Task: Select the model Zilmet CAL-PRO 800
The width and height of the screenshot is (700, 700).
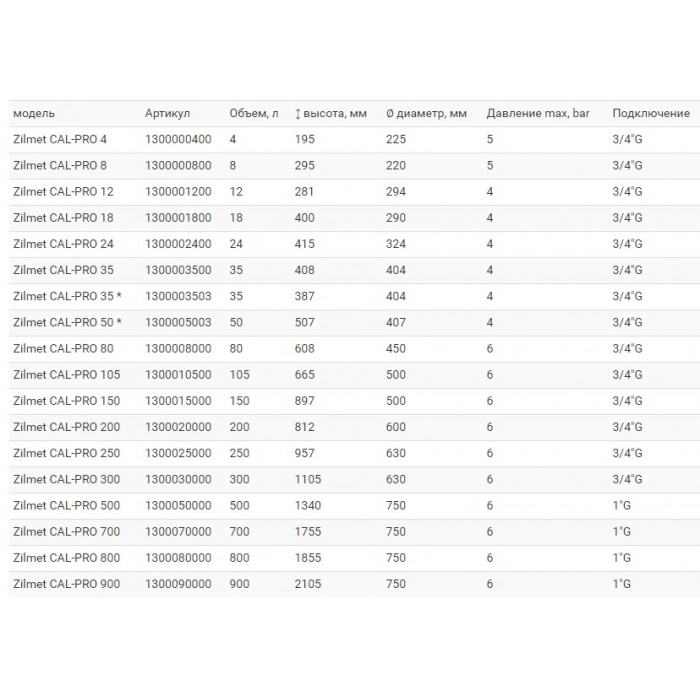Action: tap(67, 558)
